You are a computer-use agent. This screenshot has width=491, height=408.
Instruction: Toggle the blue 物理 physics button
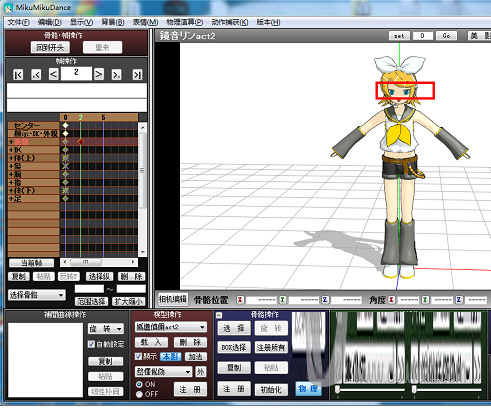coord(308,389)
